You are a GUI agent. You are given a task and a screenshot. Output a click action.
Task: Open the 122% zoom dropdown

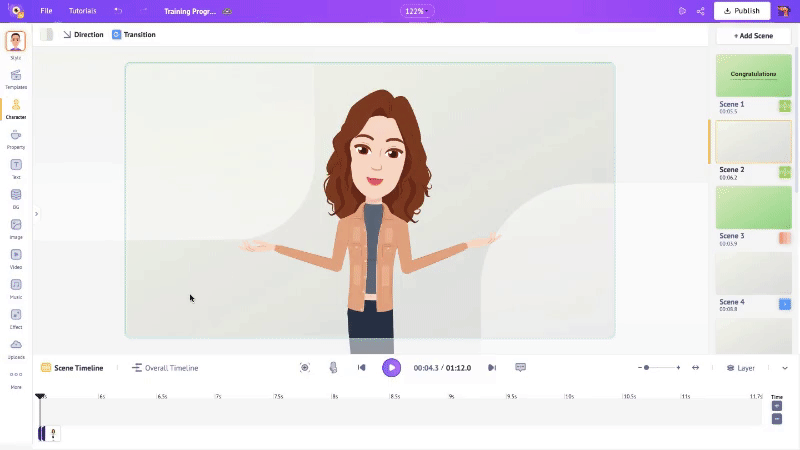click(x=417, y=11)
